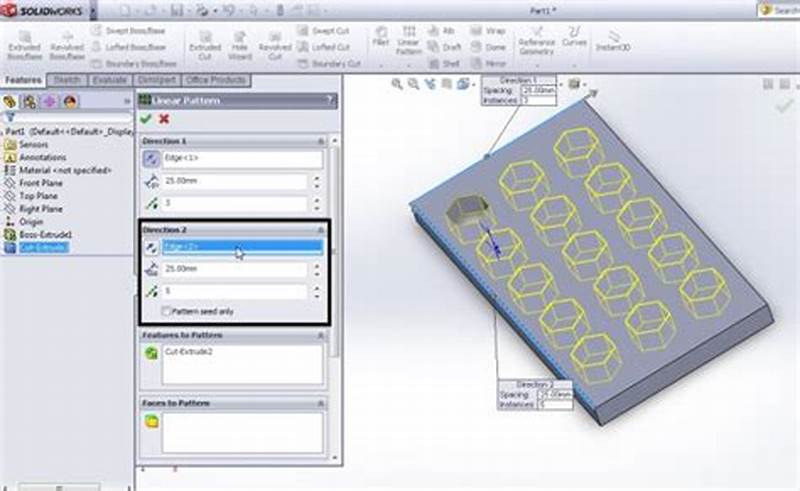Screen dimensions: 800x491
Task: Switch to the Office Products tab
Action: [x=216, y=80]
